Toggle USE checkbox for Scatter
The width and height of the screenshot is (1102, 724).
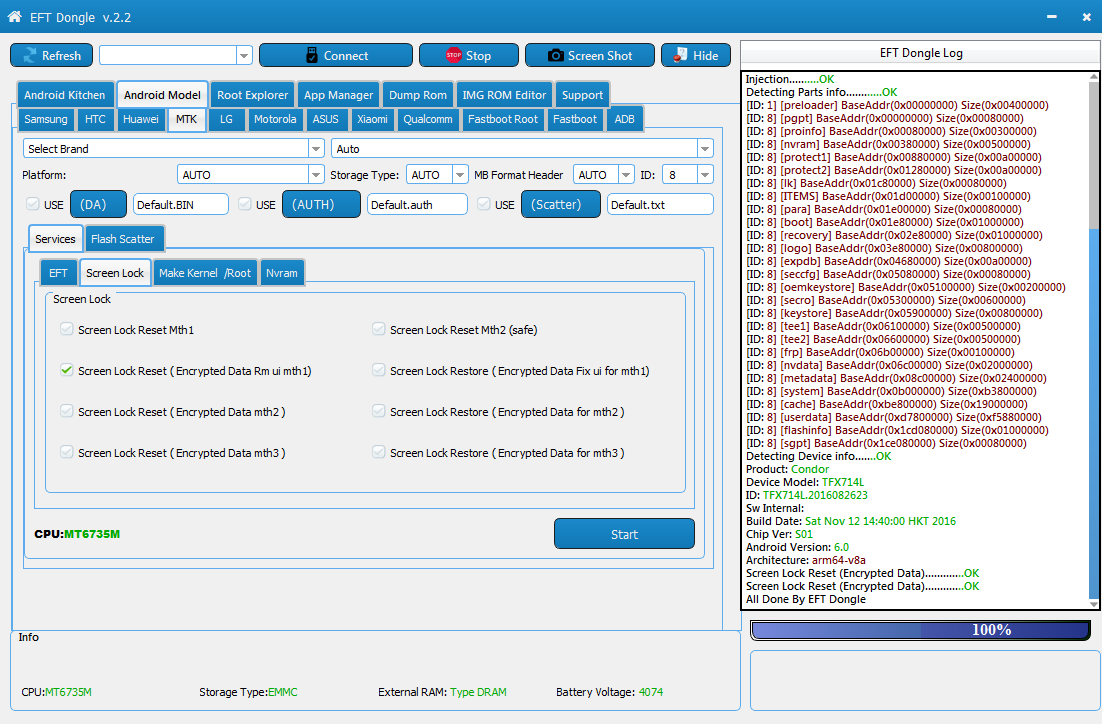pyautogui.click(x=484, y=205)
